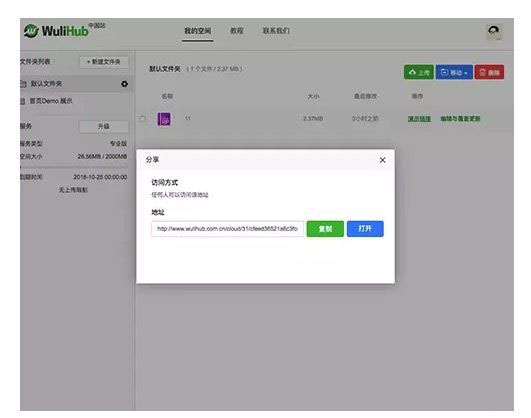Open the 教程 tab
The image size is (531, 418).
[x=237, y=31]
